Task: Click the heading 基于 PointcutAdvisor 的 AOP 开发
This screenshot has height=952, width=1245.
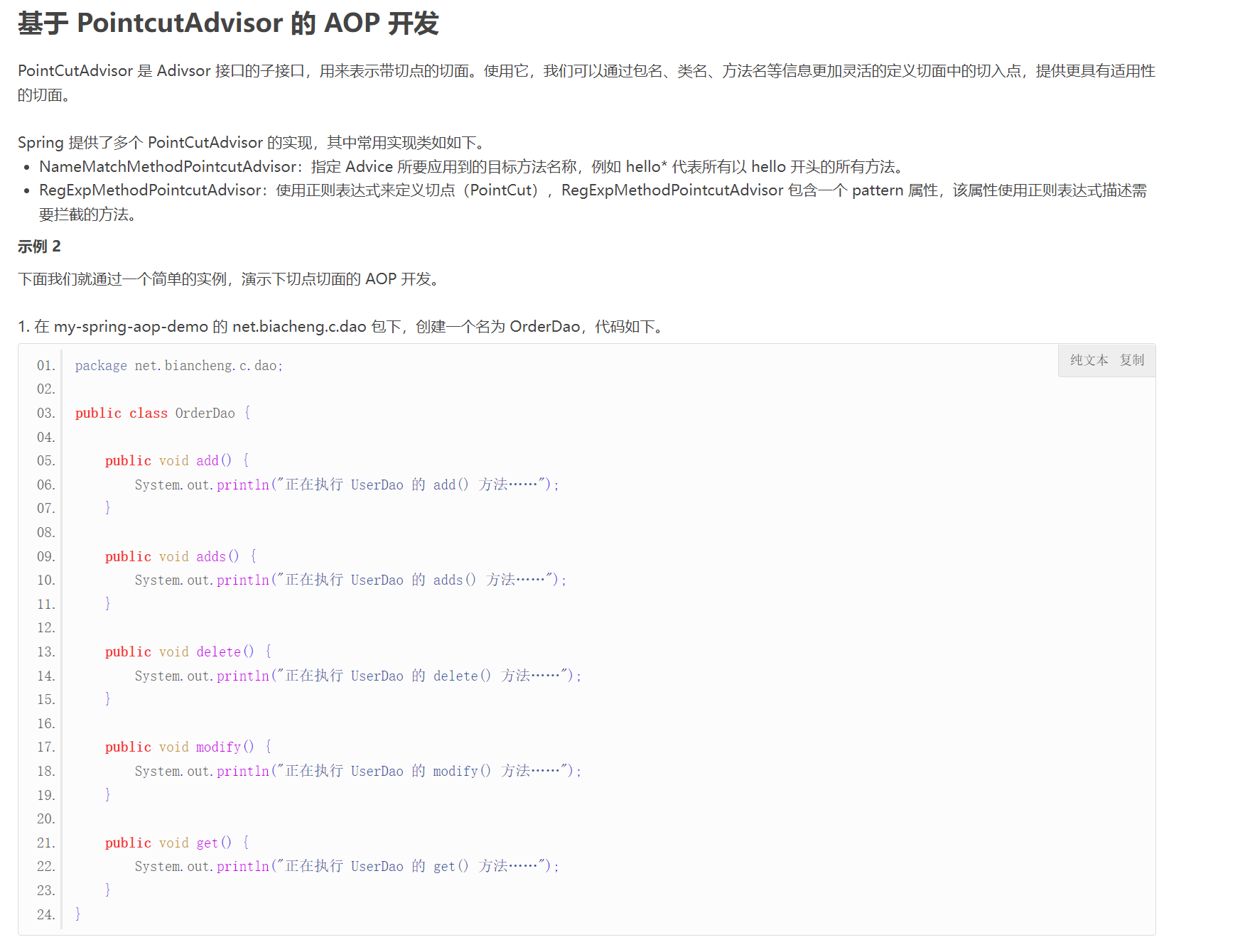Action: click(x=228, y=23)
